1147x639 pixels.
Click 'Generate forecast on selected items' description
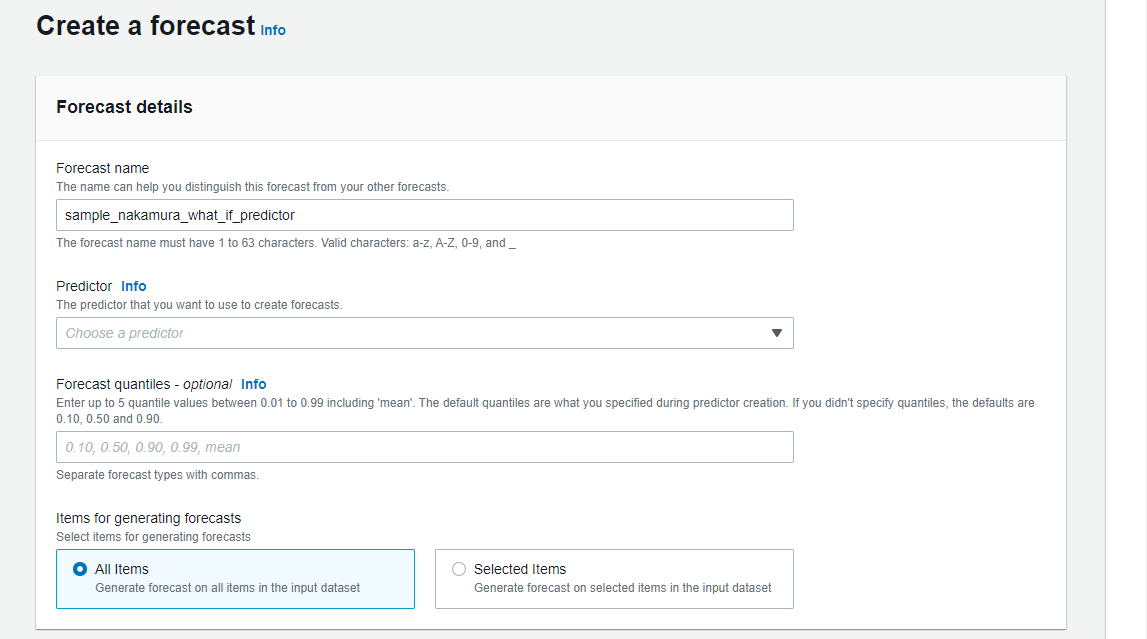622,588
